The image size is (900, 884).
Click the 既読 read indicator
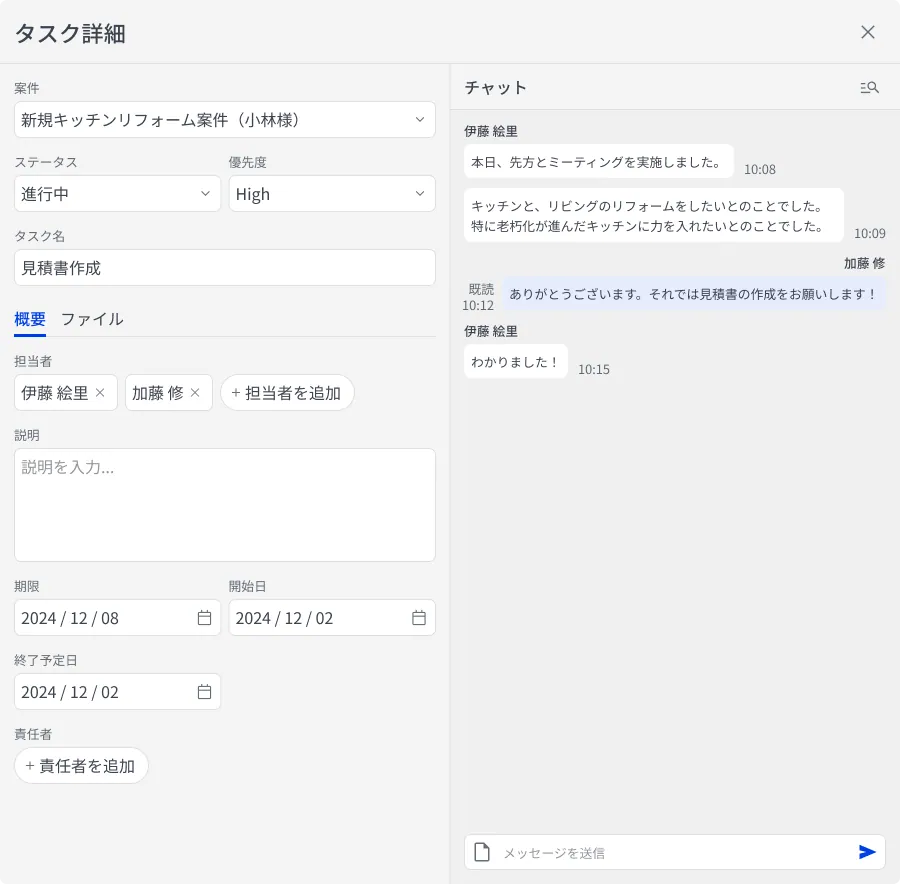[x=481, y=289]
